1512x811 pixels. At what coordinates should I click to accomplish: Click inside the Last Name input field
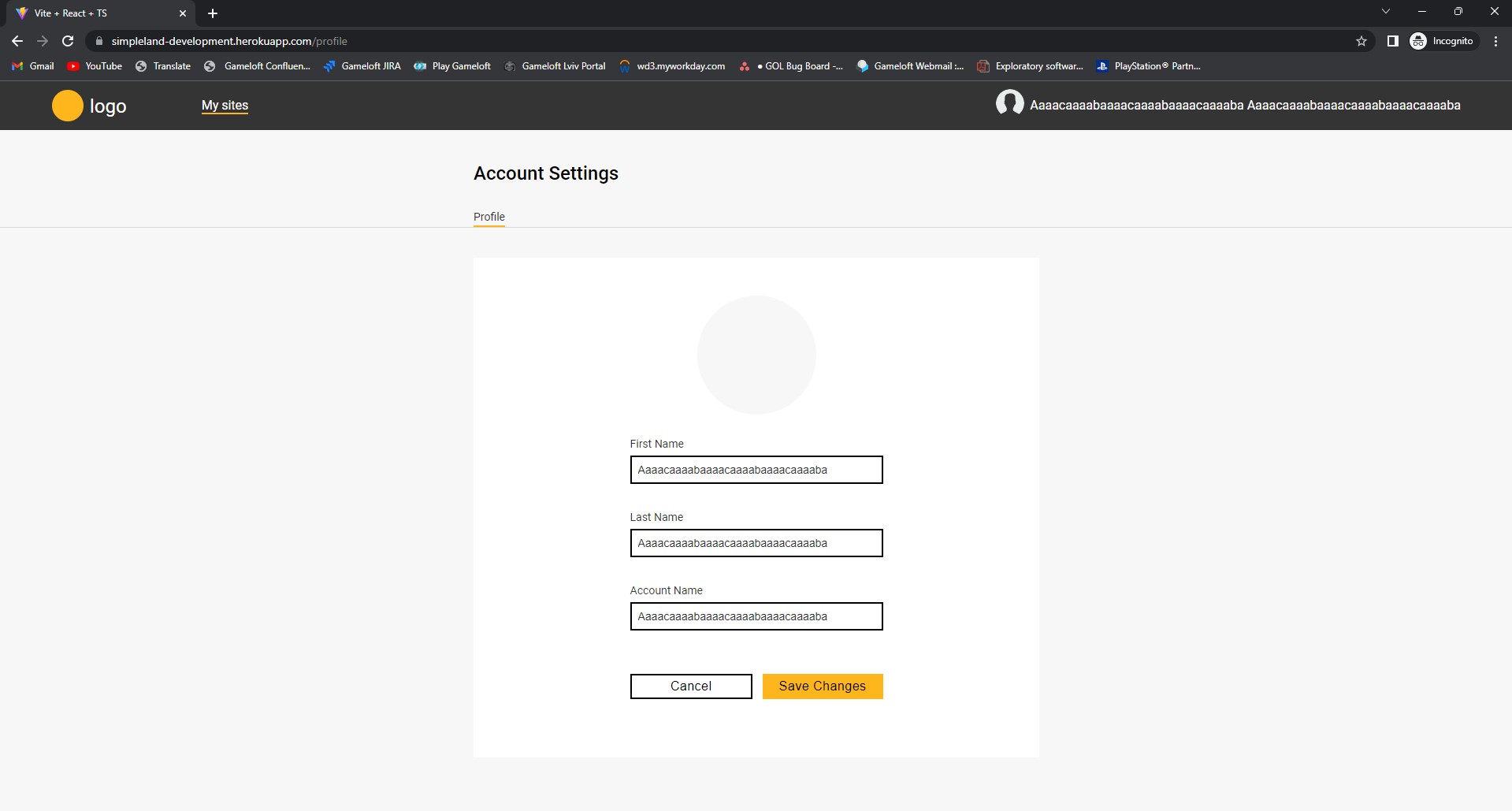pyautogui.click(x=755, y=543)
